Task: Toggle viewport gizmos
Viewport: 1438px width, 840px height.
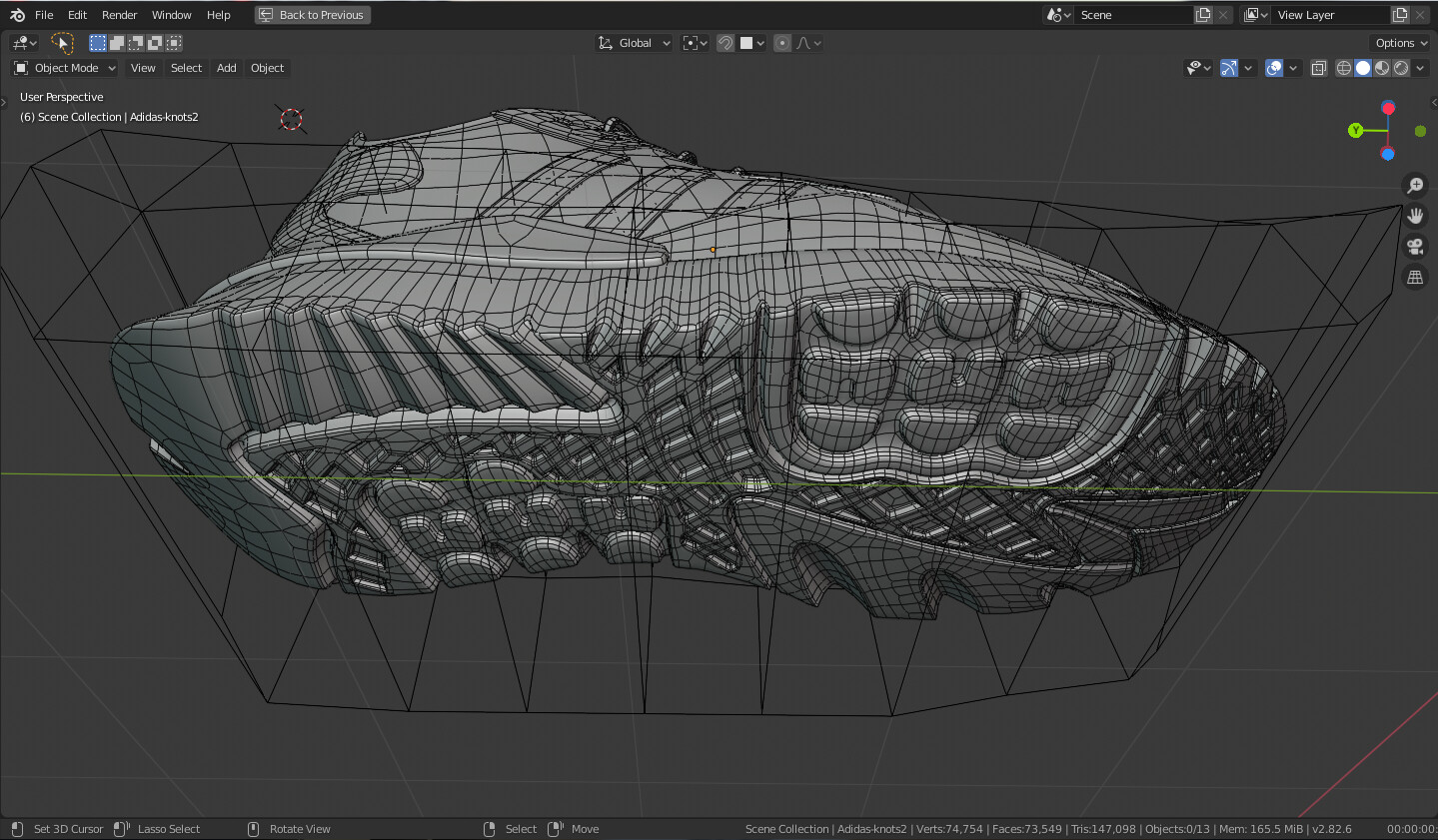Action: 1229,68
